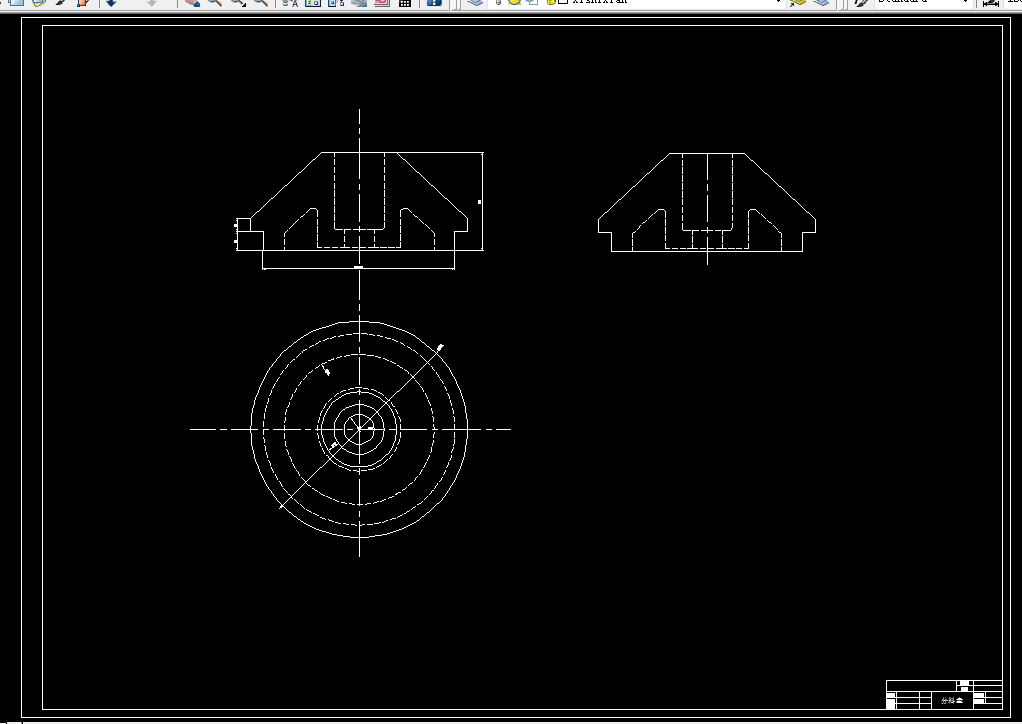This screenshot has height=724, width=1022.
Task: Click the greyed Redo arrow
Action: (152, 3)
